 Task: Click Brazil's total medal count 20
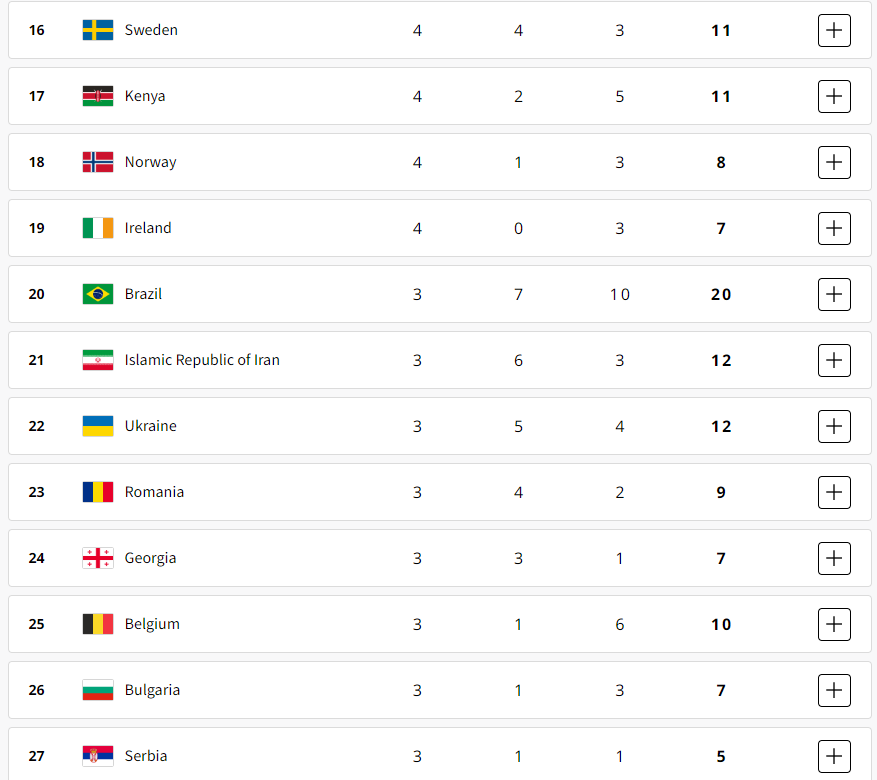point(721,295)
